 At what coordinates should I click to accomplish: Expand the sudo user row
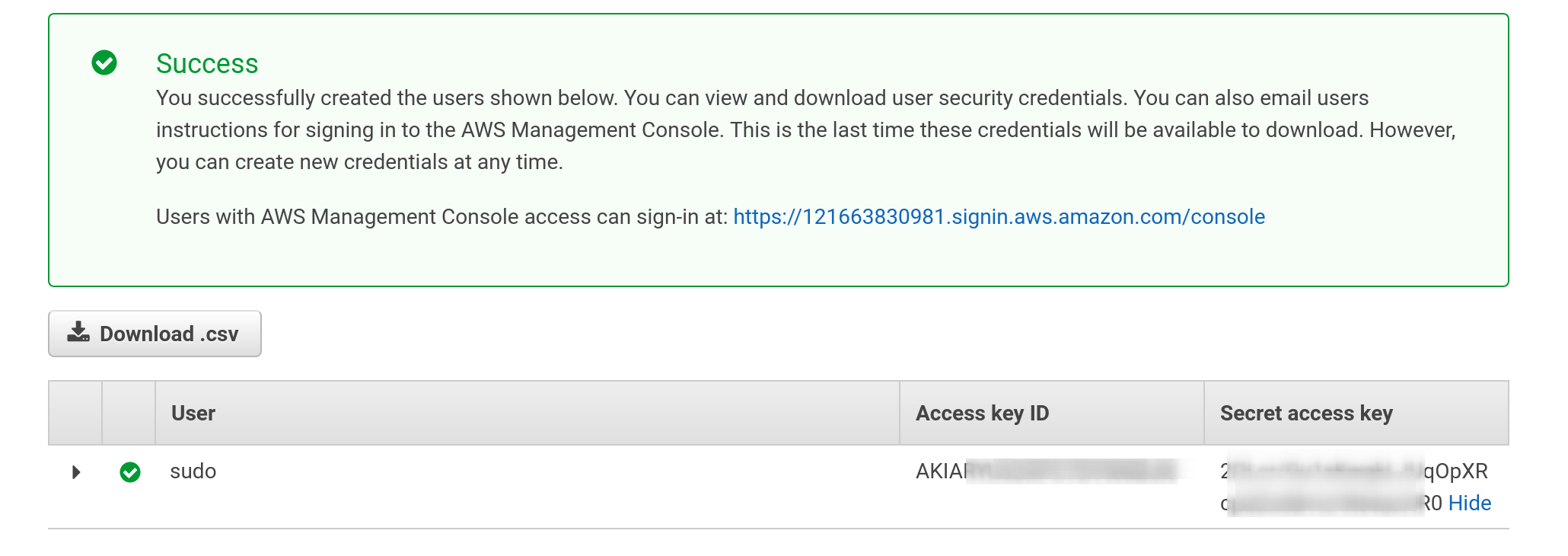click(x=76, y=472)
